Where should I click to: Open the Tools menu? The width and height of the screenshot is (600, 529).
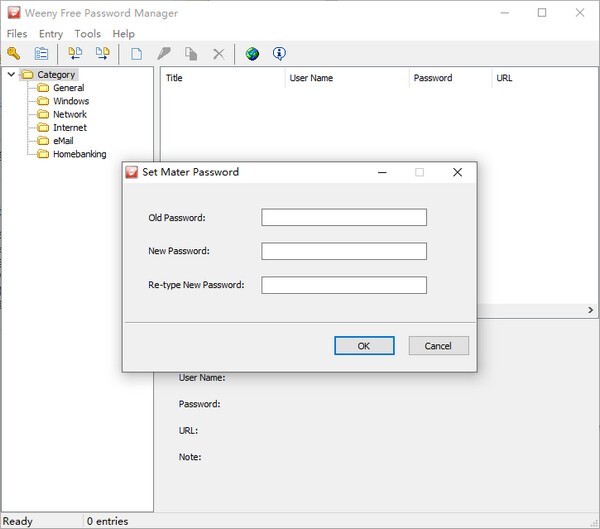(87, 34)
